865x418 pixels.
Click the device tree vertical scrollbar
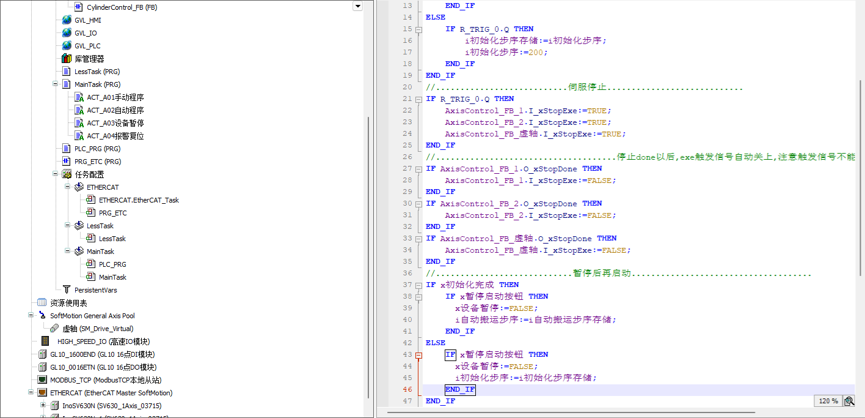[x=368, y=258]
